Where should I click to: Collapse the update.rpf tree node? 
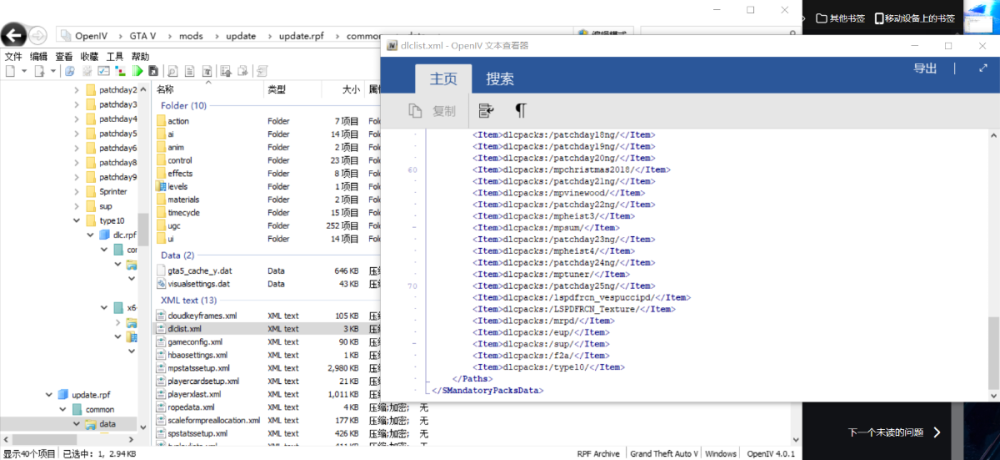[x=48, y=395]
